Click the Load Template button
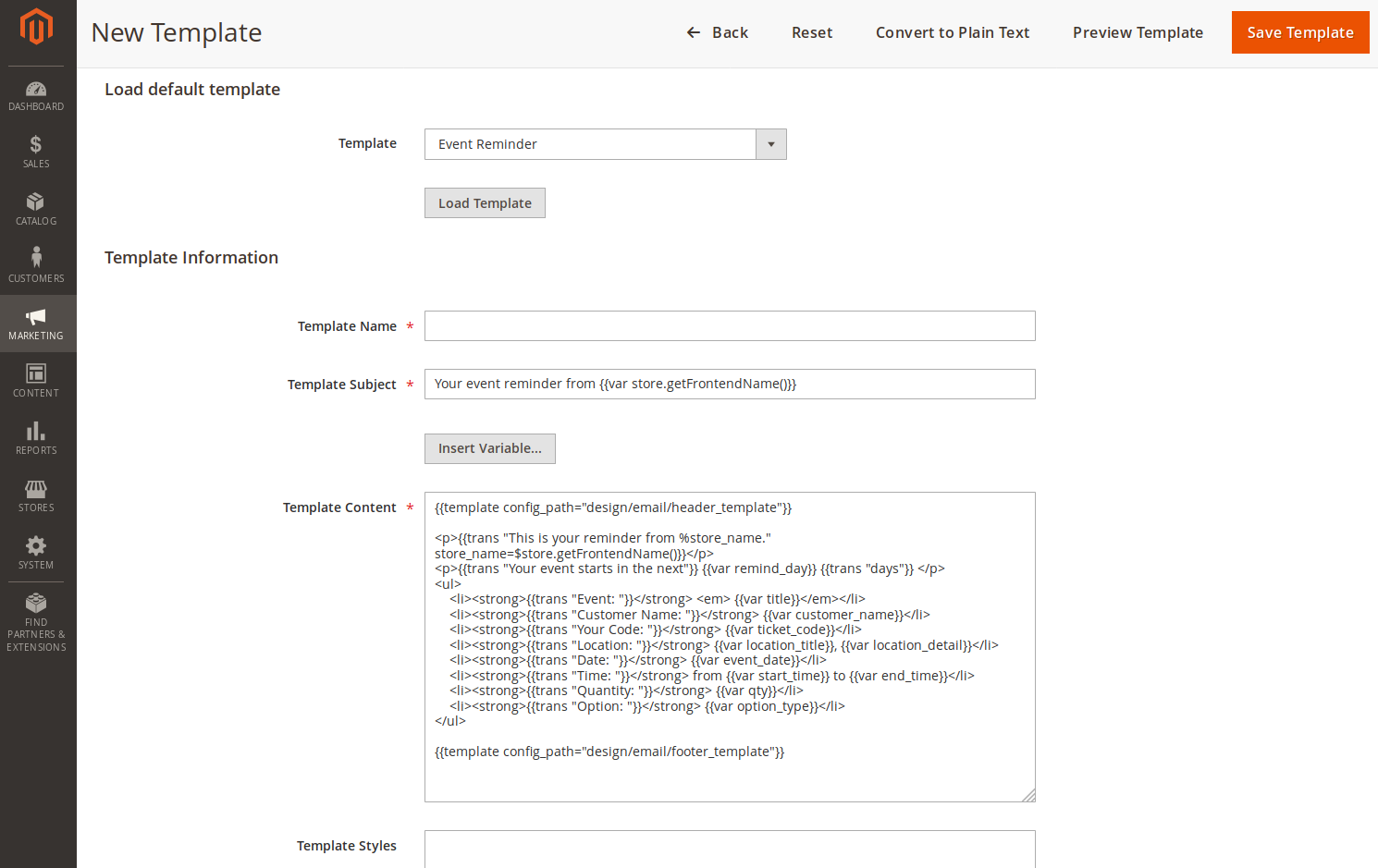 coord(485,203)
